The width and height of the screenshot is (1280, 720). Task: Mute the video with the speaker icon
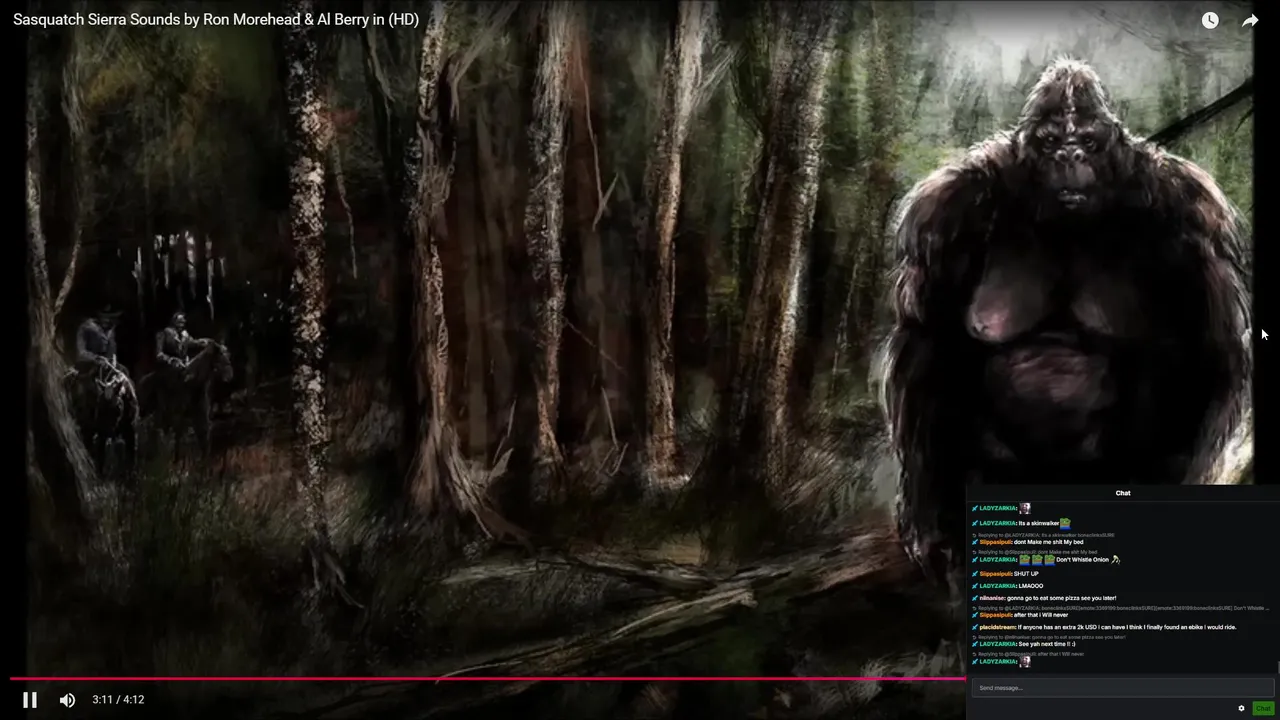(67, 700)
